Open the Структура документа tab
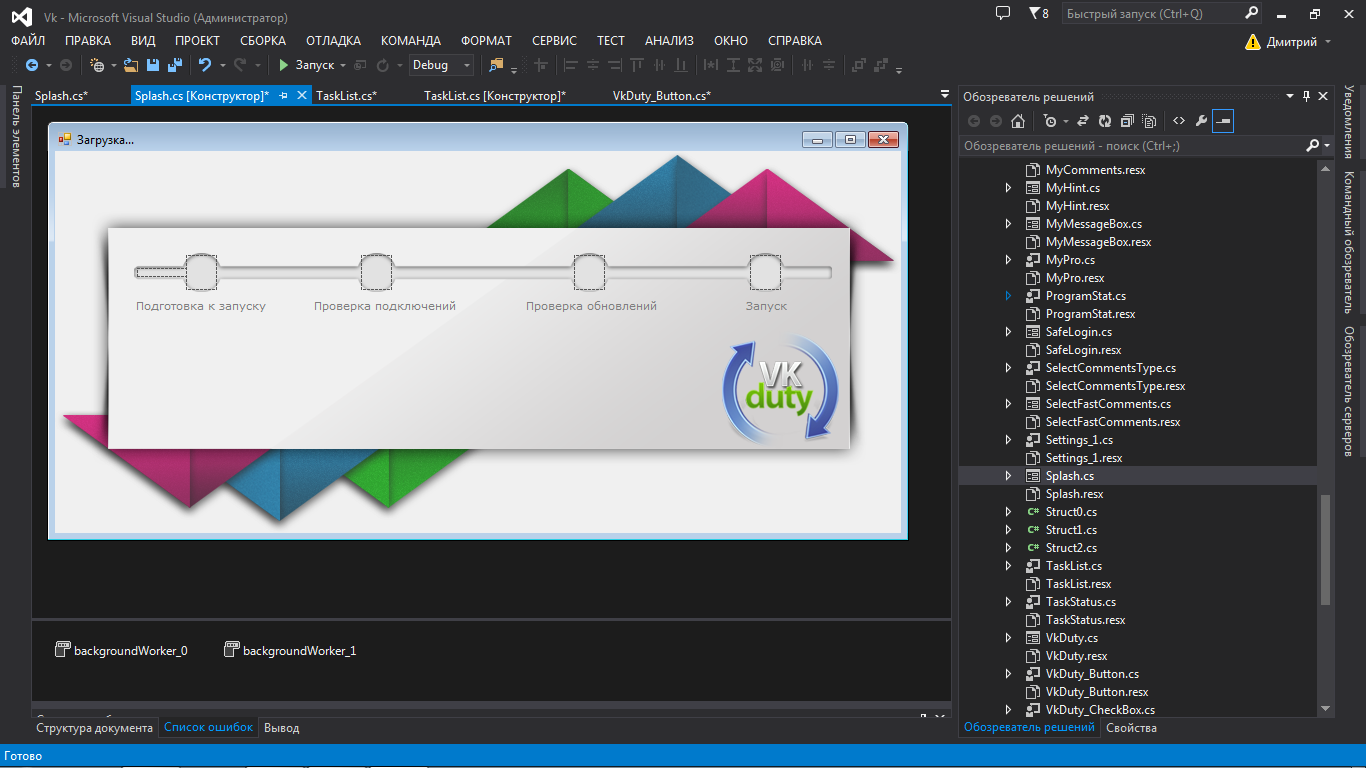Image resolution: width=1366 pixels, height=768 pixels. pyautogui.click(x=95, y=728)
